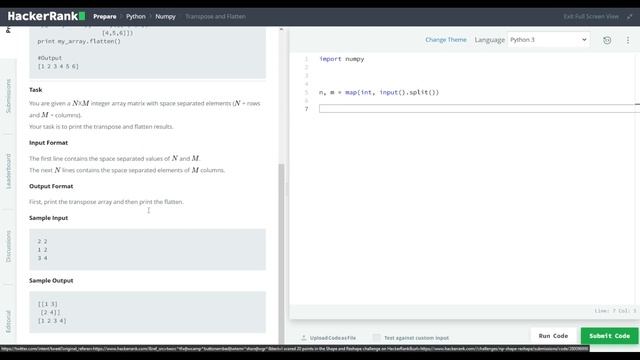This screenshot has height=360, width=640.
Task: Click the sample output code block
Action: [147, 312]
